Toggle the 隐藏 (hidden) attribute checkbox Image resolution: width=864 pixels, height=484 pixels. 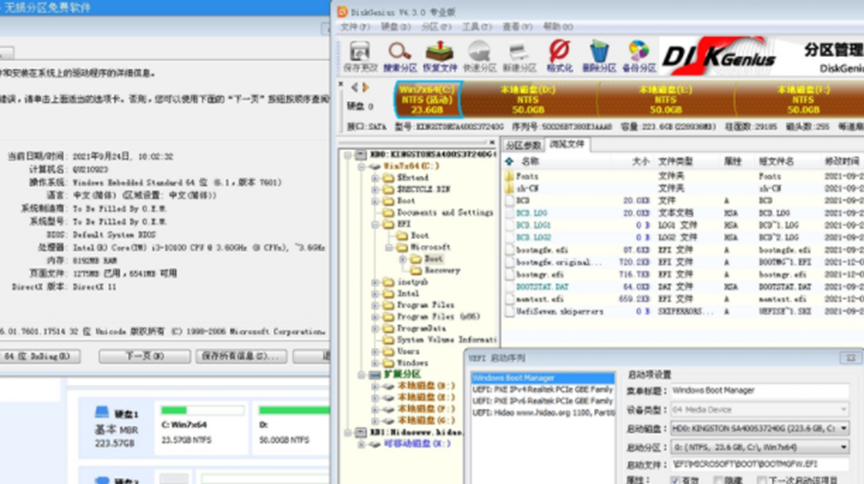718,480
